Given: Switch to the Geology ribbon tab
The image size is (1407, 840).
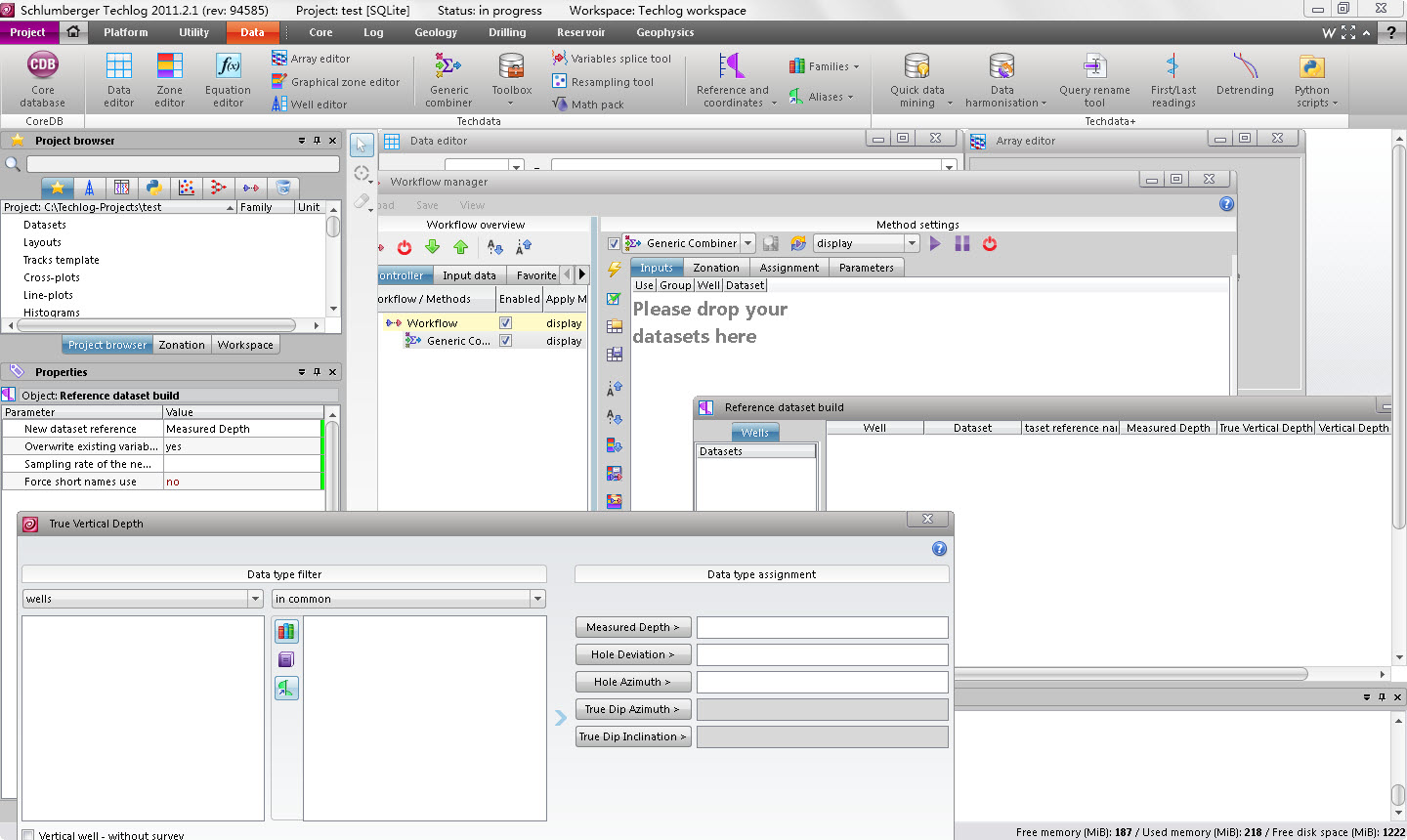Looking at the screenshot, I should [x=436, y=32].
